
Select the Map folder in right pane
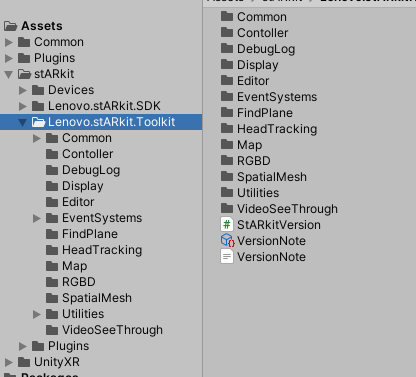[x=241, y=145]
